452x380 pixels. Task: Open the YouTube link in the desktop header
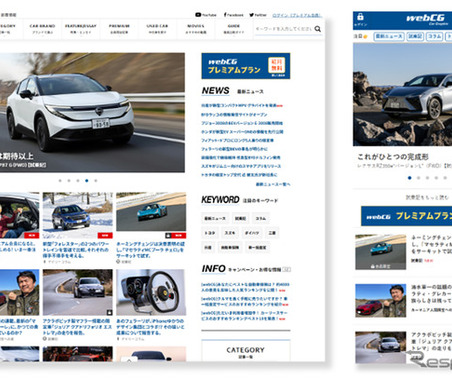click(206, 15)
